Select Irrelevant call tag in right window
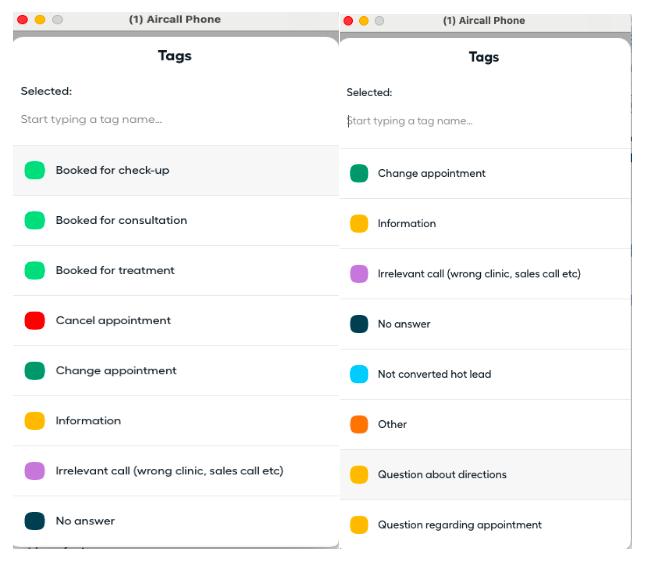This screenshot has width=649, height=562. pyautogui.click(x=478, y=274)
